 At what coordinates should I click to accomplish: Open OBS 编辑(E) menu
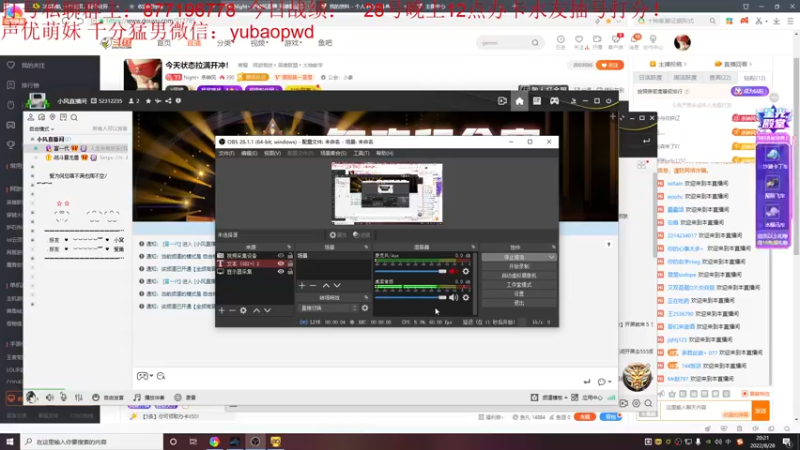click(x=249, y=153)
